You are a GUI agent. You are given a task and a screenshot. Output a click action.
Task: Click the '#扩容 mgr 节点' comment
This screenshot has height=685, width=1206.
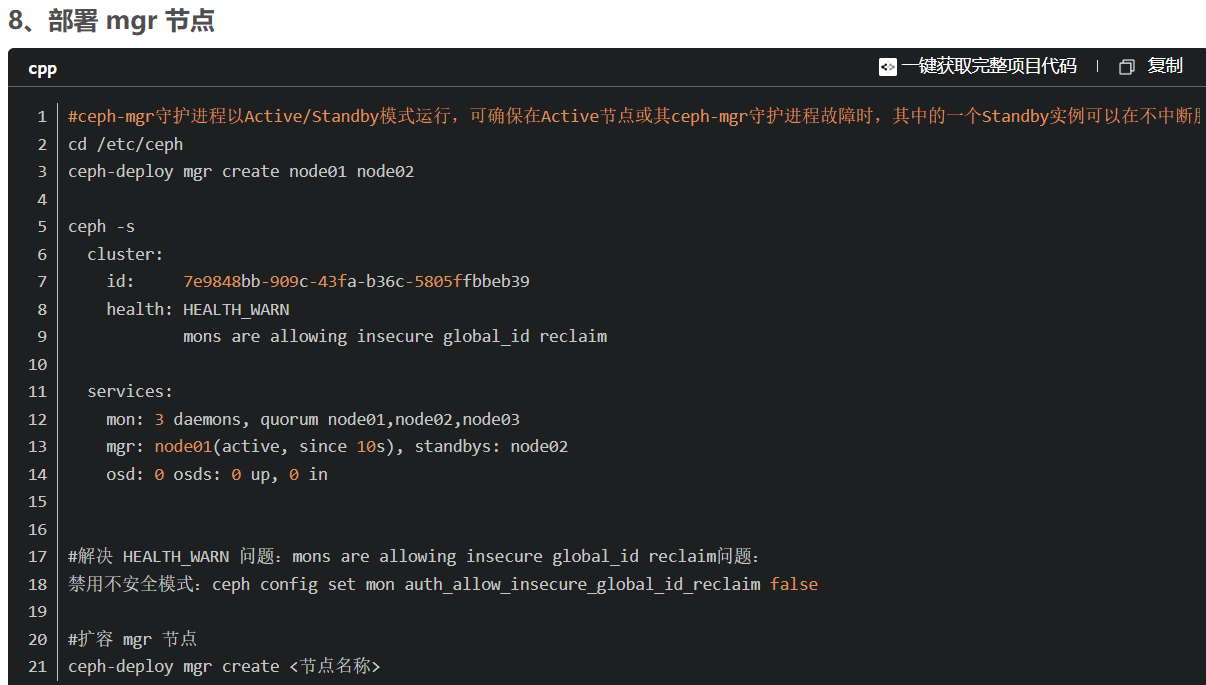(x=133, y=639)
